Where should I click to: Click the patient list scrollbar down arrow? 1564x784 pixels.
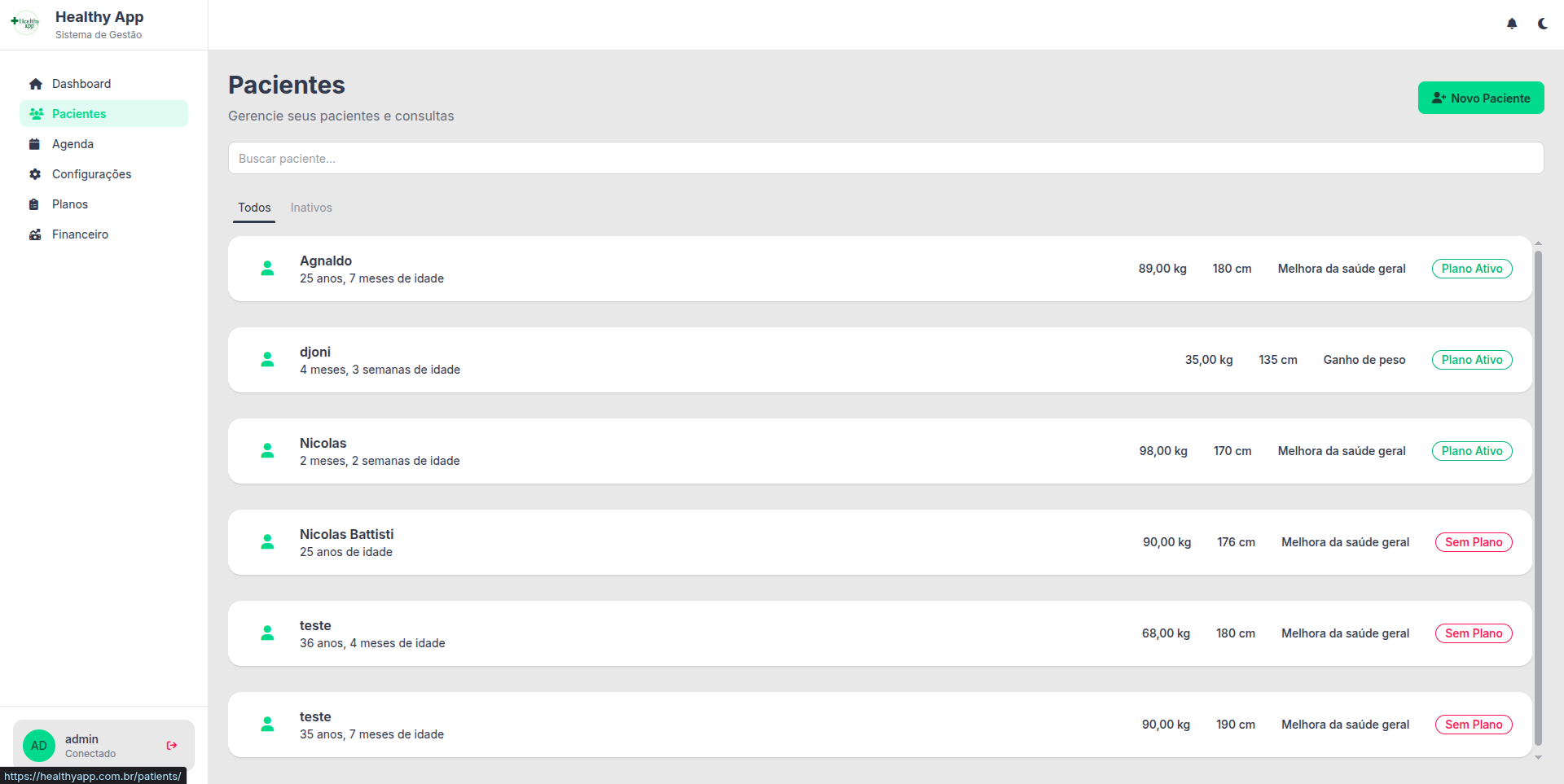coord(1538,757)
